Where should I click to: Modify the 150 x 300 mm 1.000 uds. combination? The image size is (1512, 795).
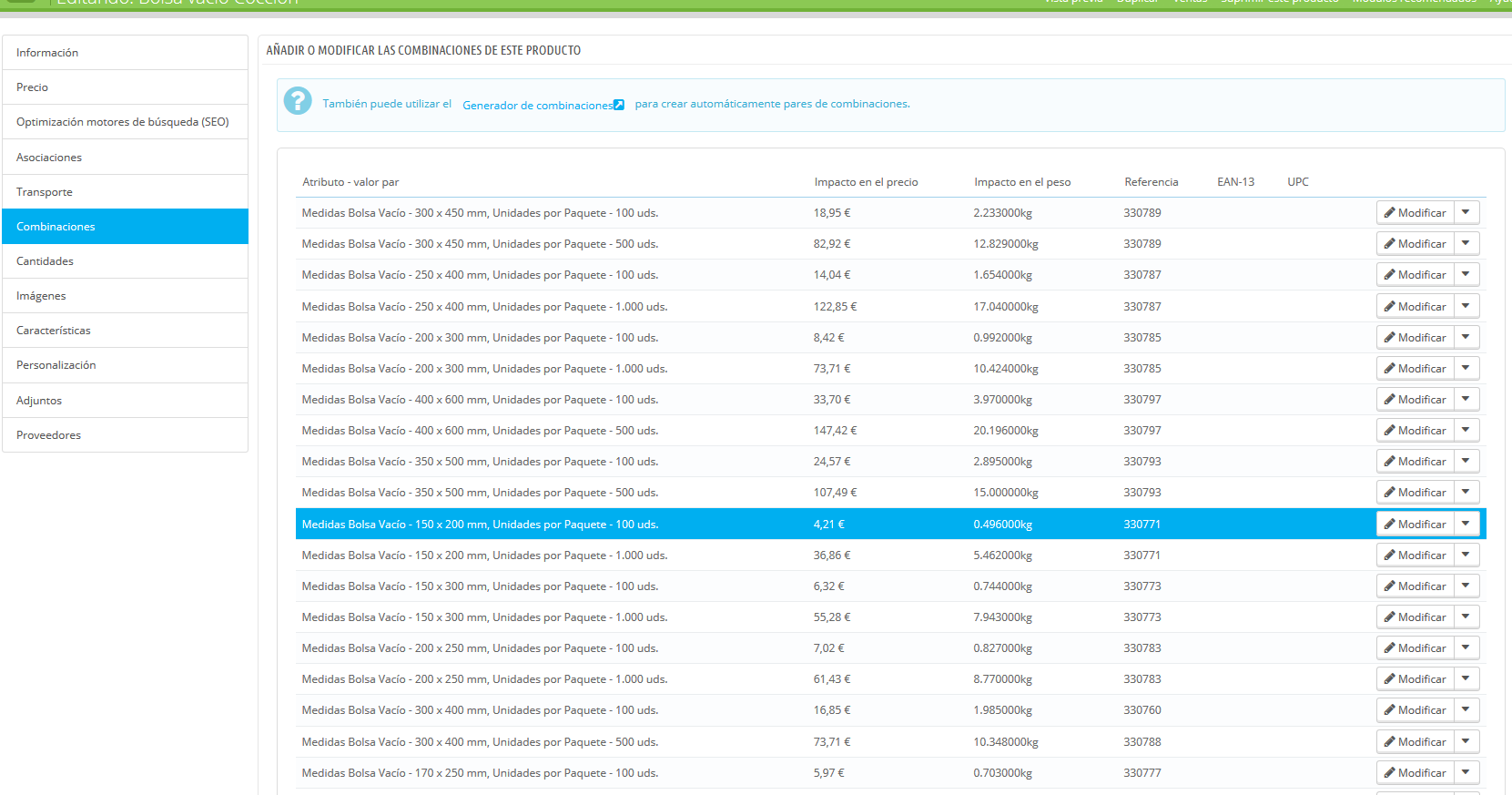pos(1416,617)
